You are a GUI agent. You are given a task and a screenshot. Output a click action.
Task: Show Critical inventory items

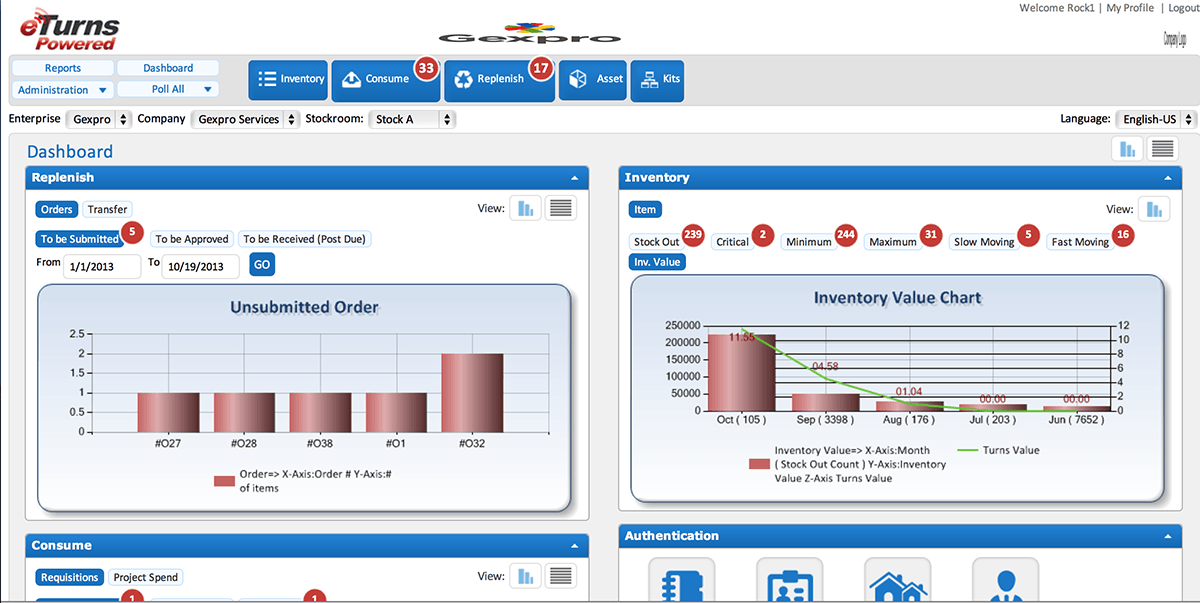732,242
